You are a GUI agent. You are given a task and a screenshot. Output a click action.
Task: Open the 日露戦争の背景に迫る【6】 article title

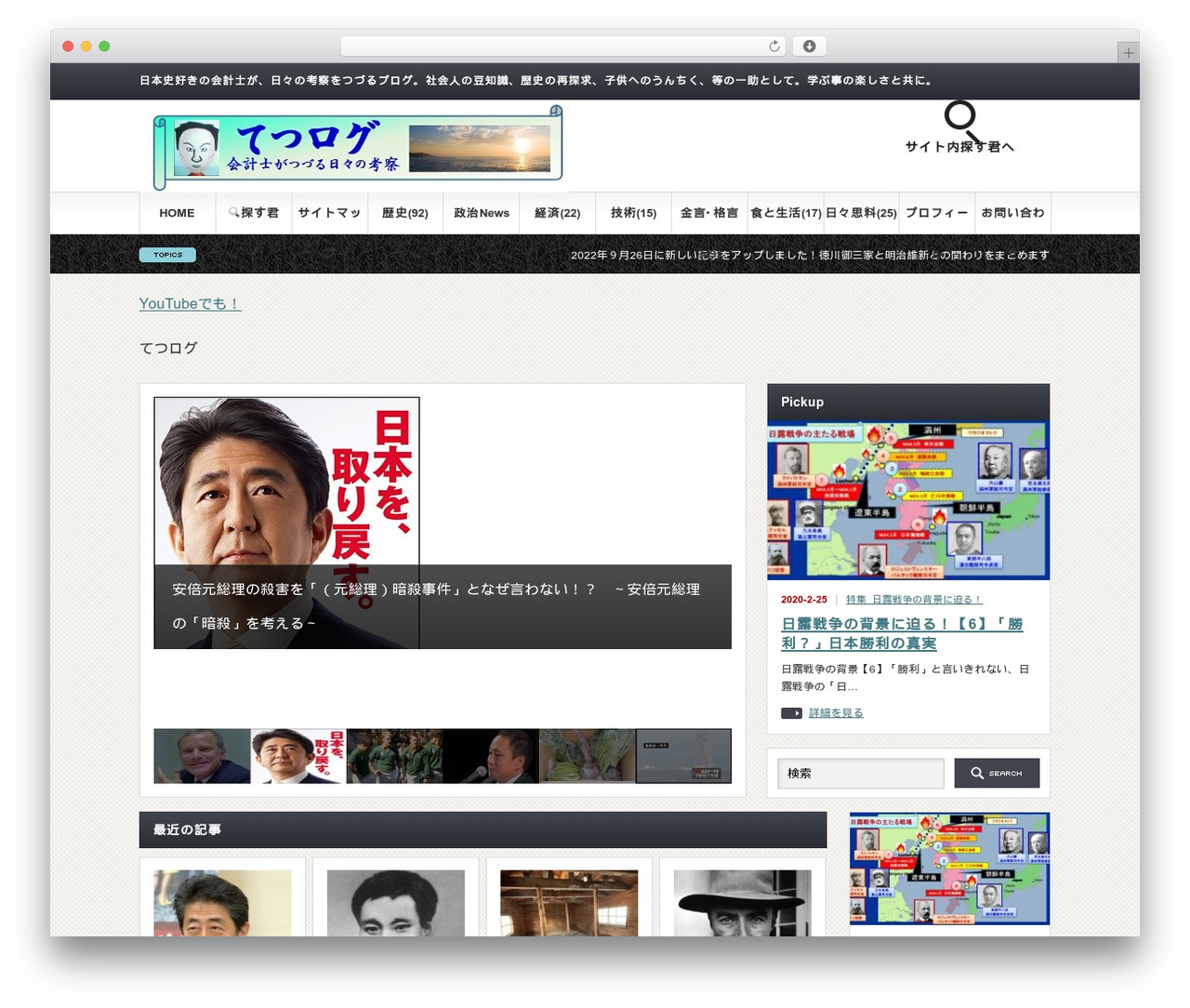[902, 633]
